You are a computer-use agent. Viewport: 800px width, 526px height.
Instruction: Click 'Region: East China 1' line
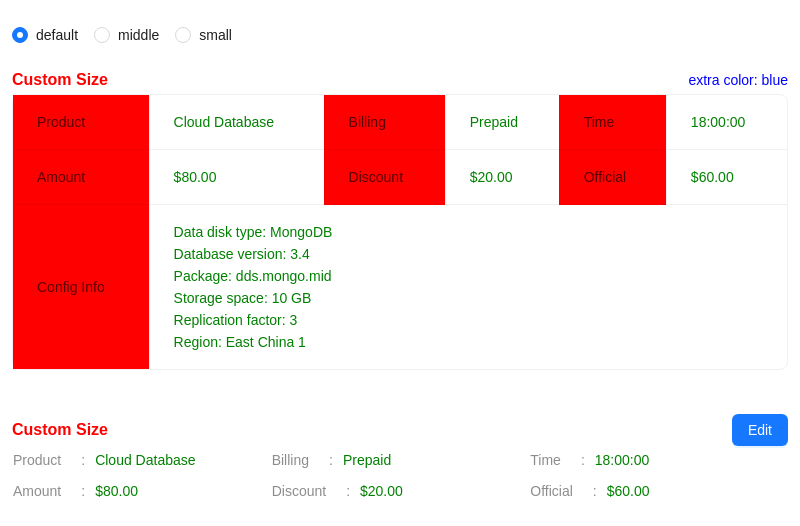(x=239, y=342)
